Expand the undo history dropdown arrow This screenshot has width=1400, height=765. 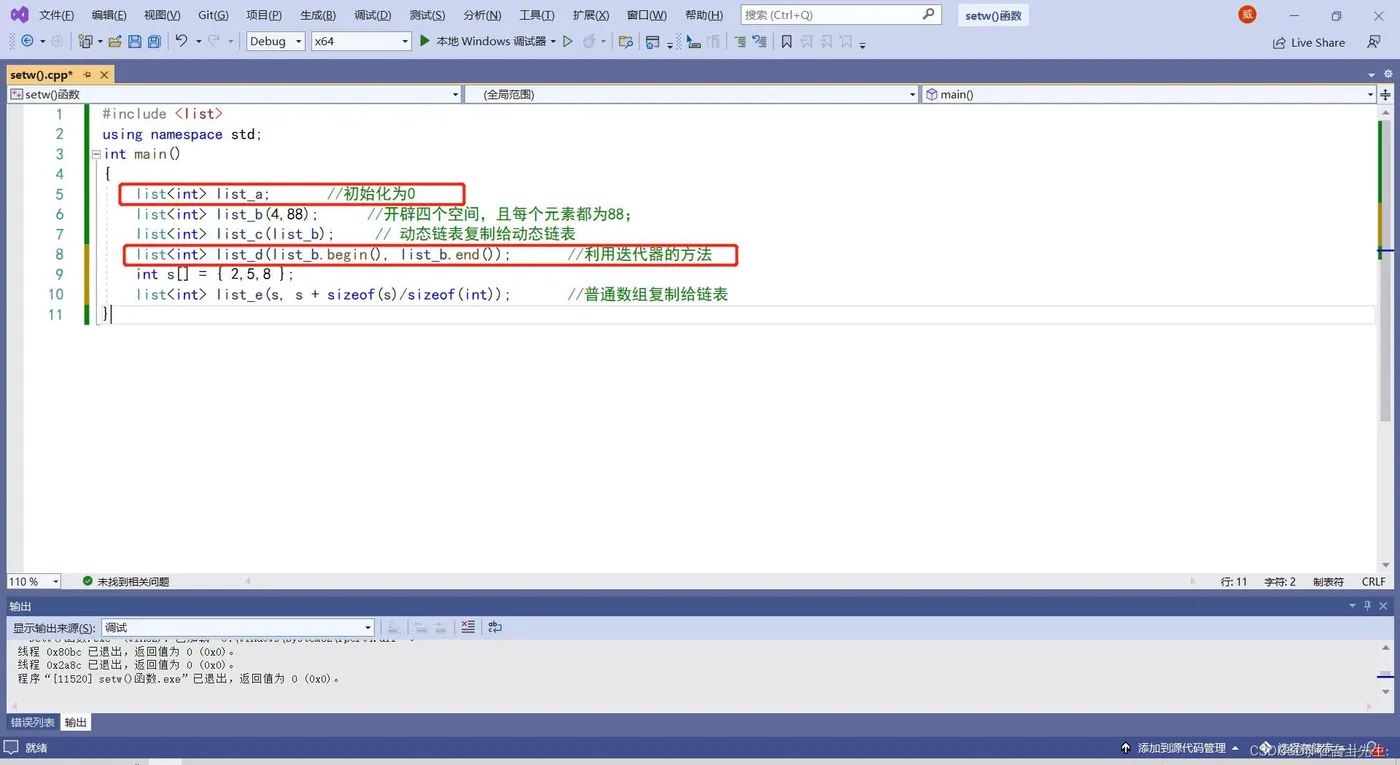coord(198,41)
